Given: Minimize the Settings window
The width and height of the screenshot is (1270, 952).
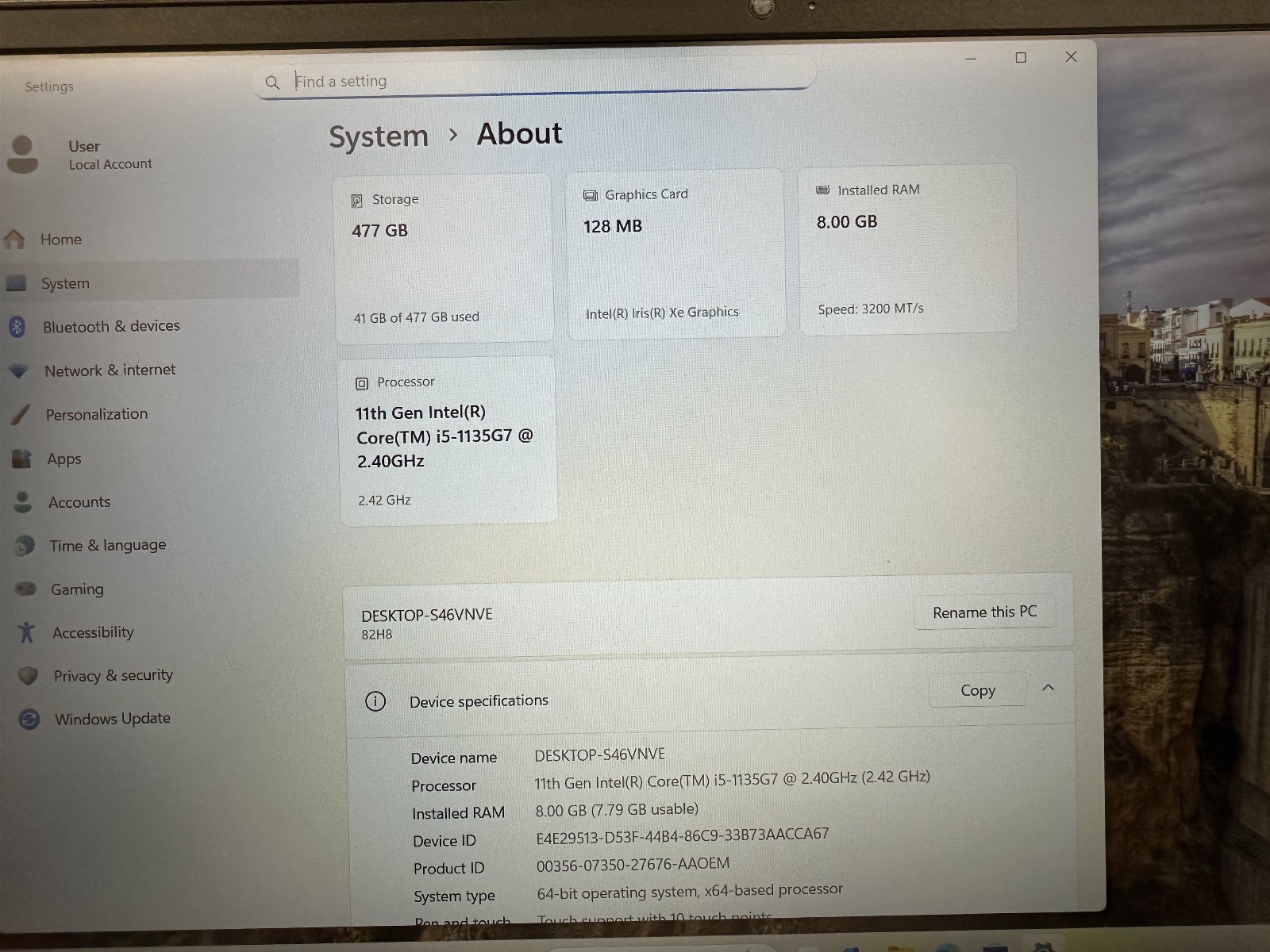Looking at the screenshot, I should pos(971,58).
